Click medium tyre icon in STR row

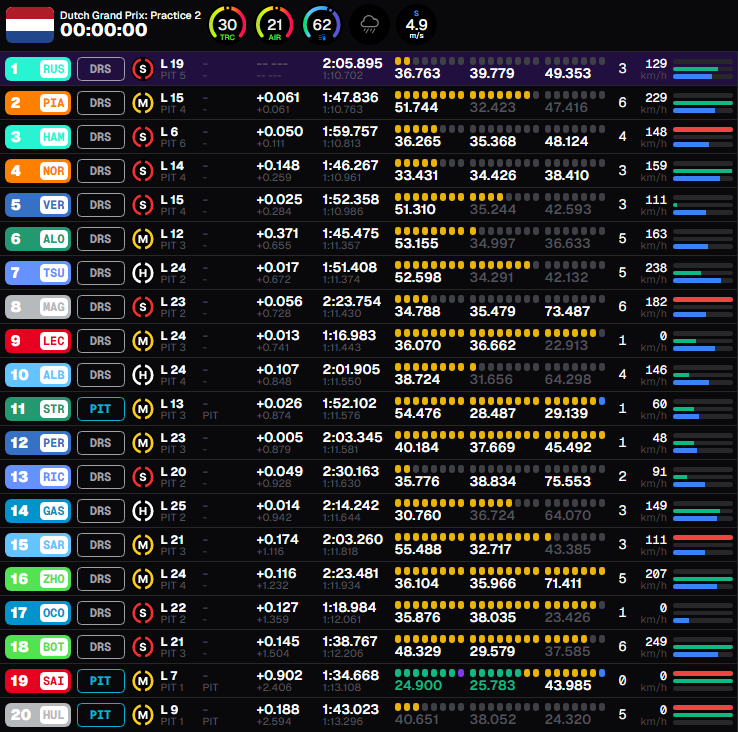click(143, 409)
